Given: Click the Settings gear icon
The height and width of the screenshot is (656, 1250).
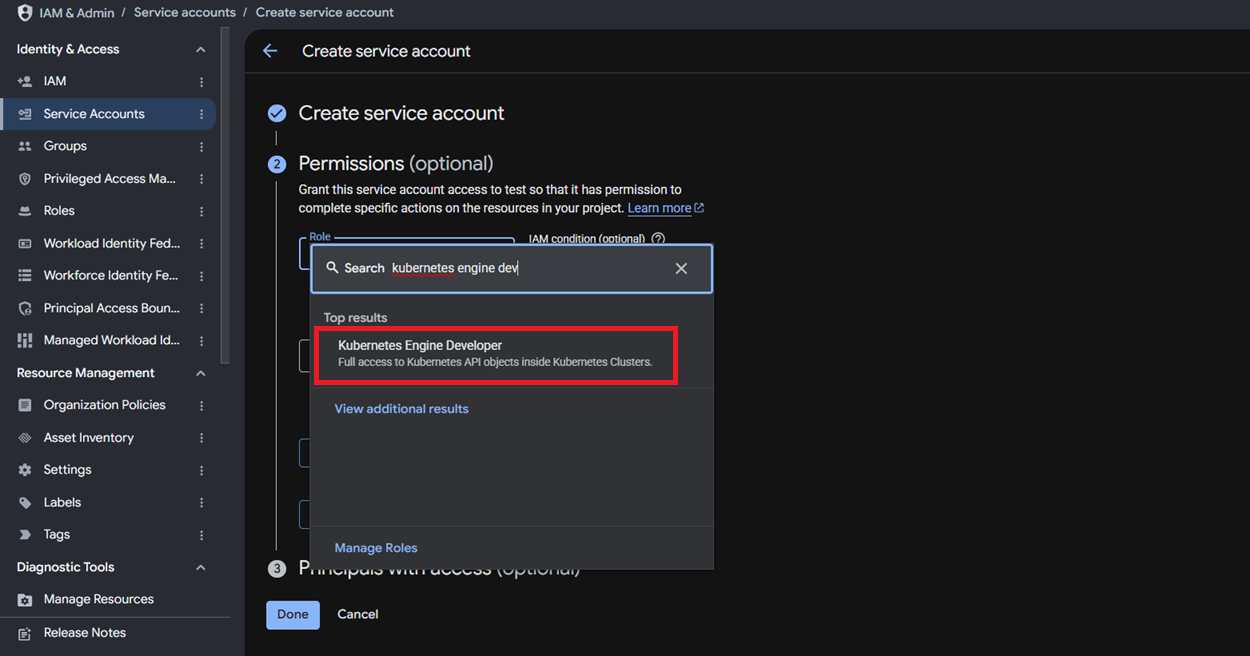Looking at the screenshot, I should 25,470.
